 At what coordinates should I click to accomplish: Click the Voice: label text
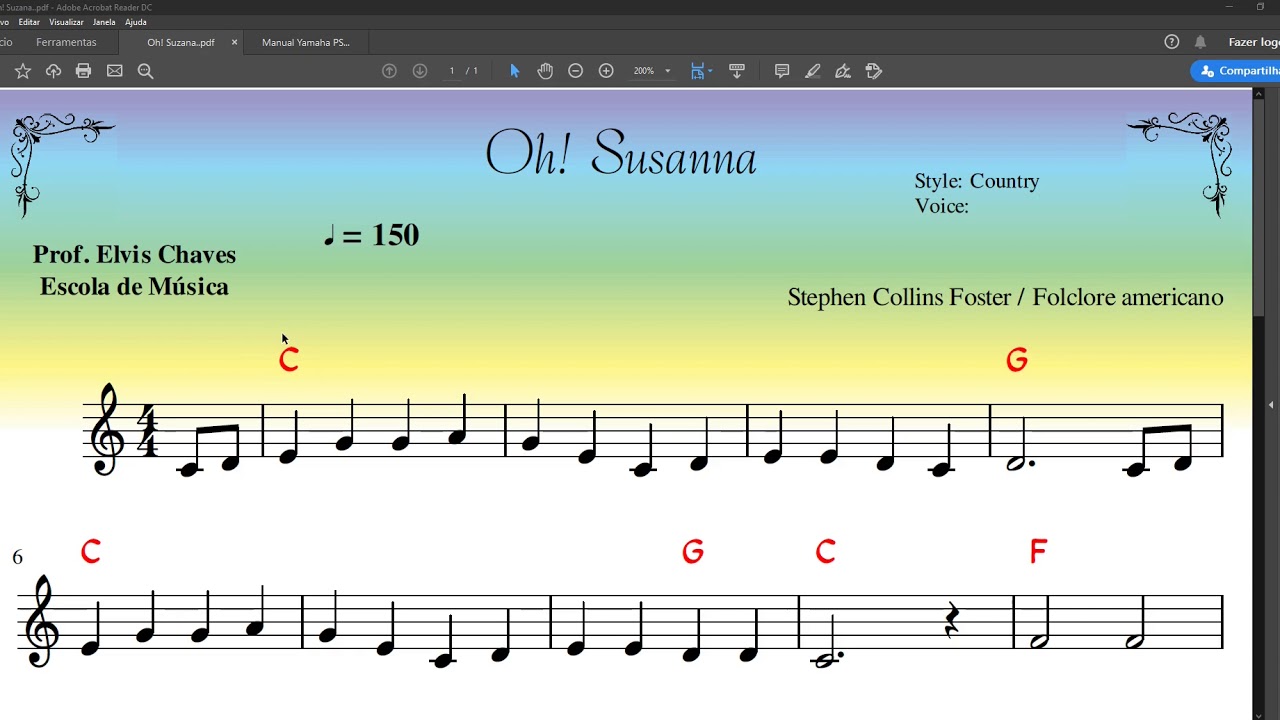point(942,206)
